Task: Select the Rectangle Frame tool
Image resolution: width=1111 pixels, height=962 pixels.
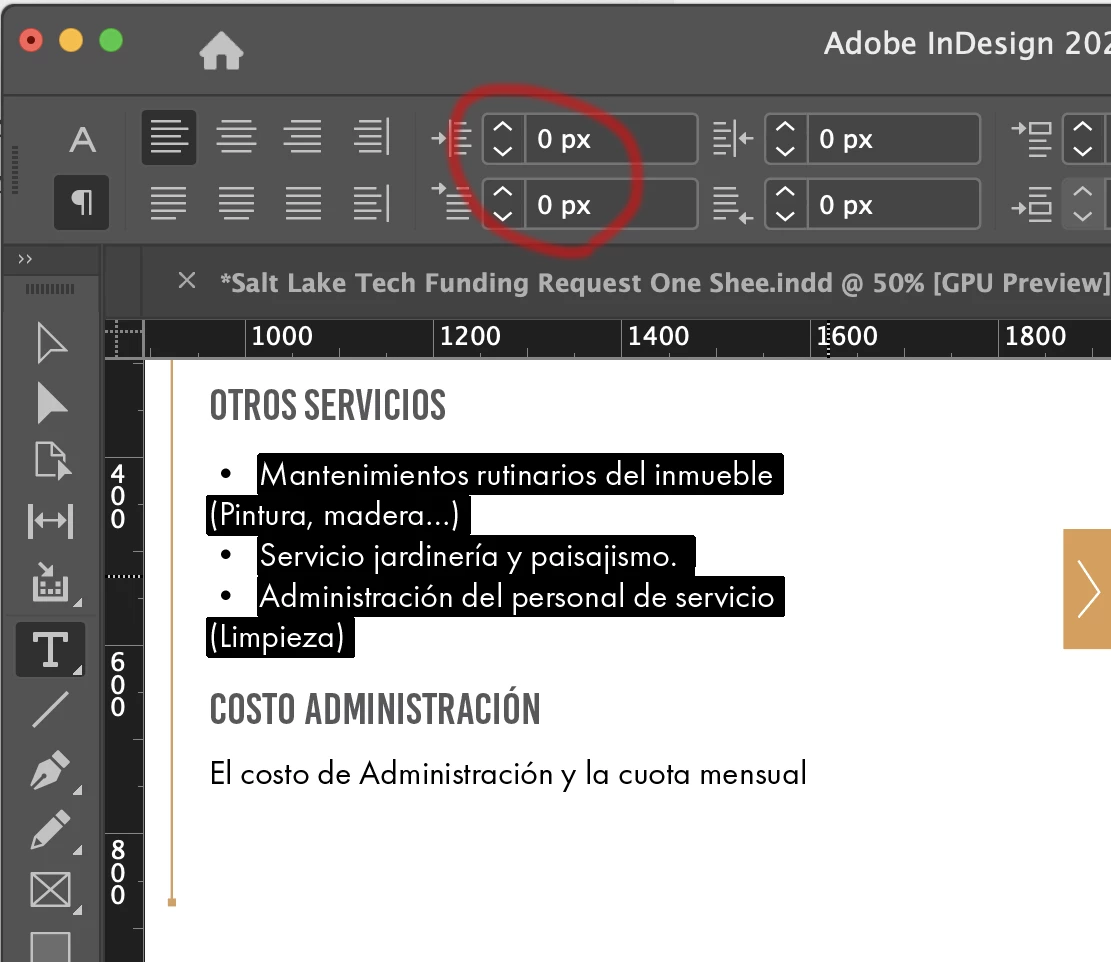Action: (51, 890)
